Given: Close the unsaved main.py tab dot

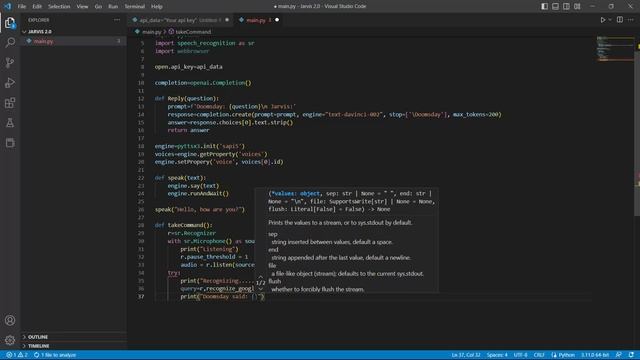Looking at the screenshot, I should pos(277,20).
